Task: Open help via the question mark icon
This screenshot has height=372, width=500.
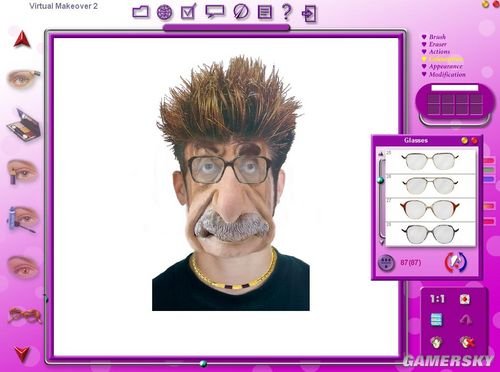Action: 286,12
